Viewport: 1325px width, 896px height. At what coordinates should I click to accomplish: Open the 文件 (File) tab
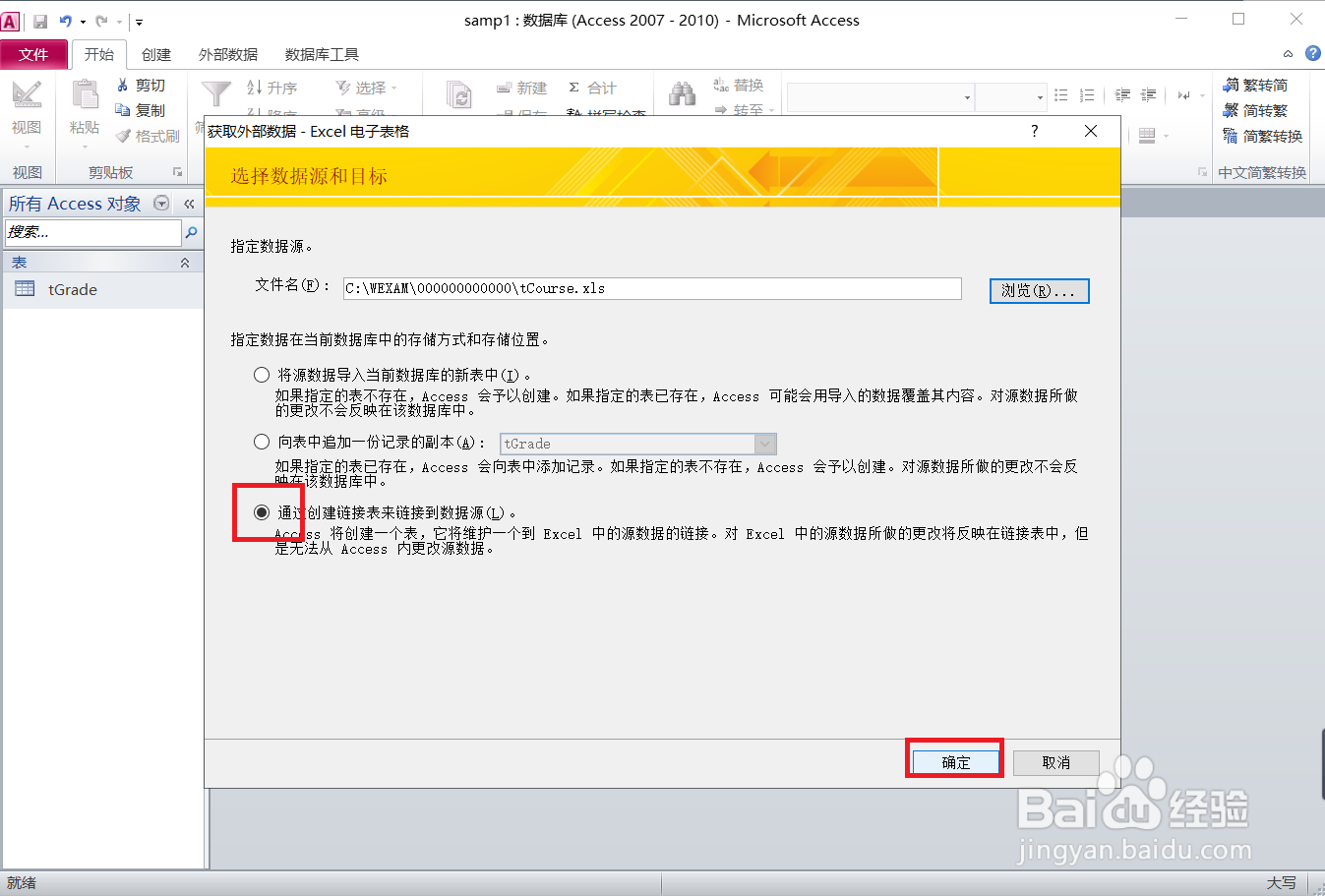[x=33, y=54]
